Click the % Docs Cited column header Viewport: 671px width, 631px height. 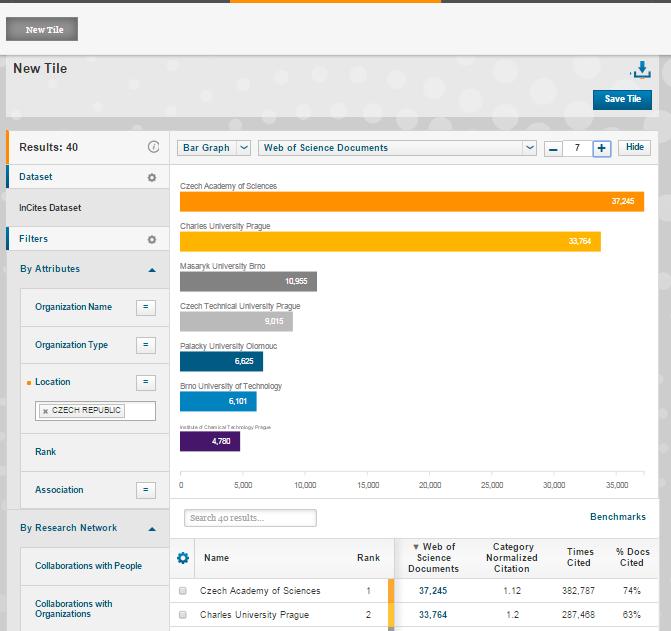[632, 557]
